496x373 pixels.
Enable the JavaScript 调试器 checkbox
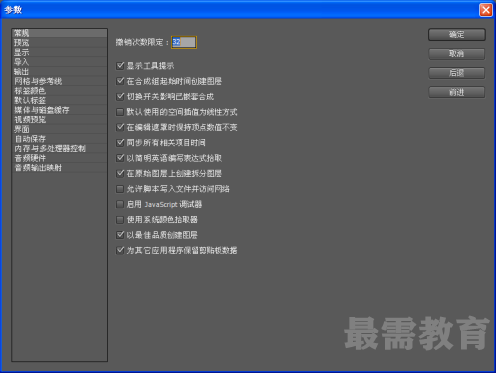[120, 204]
